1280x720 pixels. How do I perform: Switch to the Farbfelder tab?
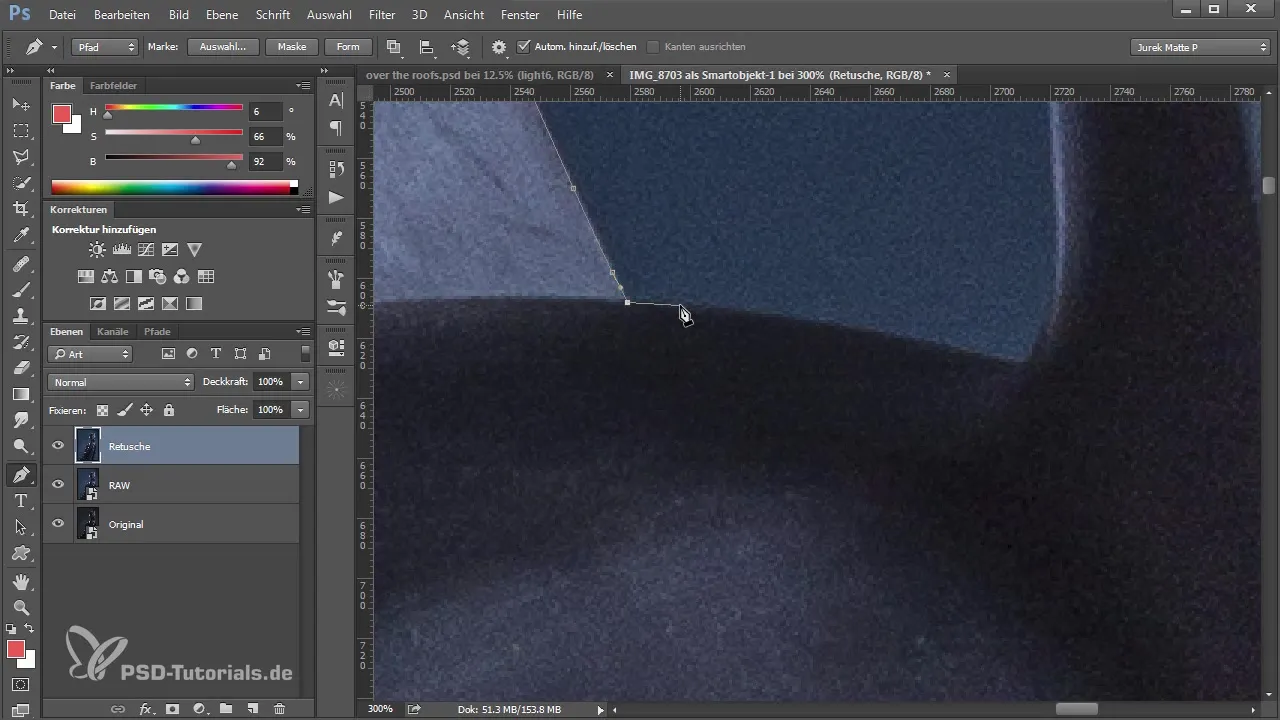coord(113,86)
